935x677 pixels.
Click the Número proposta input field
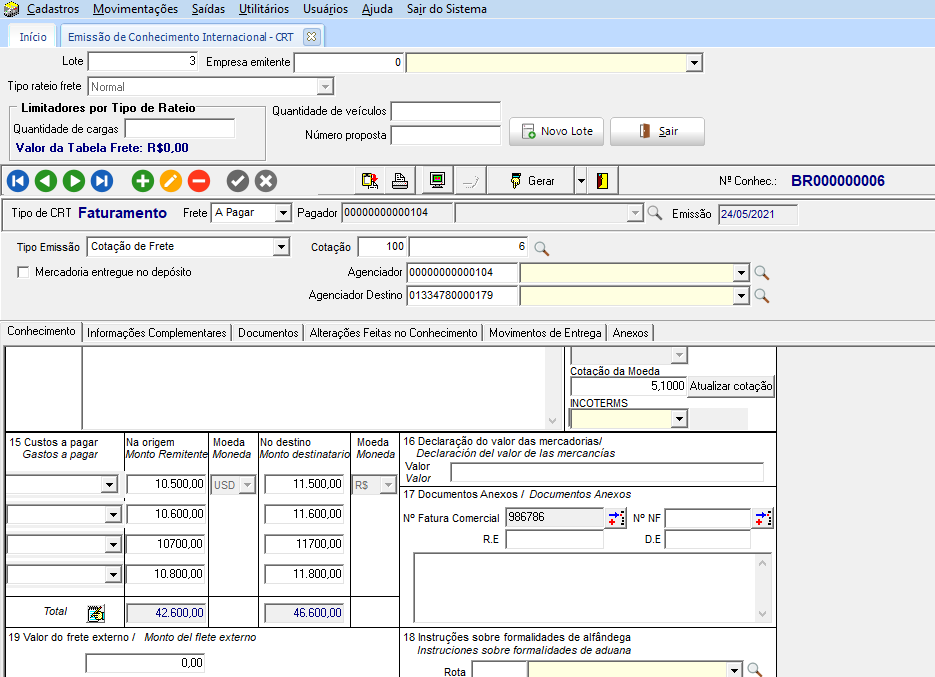coord(445,135)
